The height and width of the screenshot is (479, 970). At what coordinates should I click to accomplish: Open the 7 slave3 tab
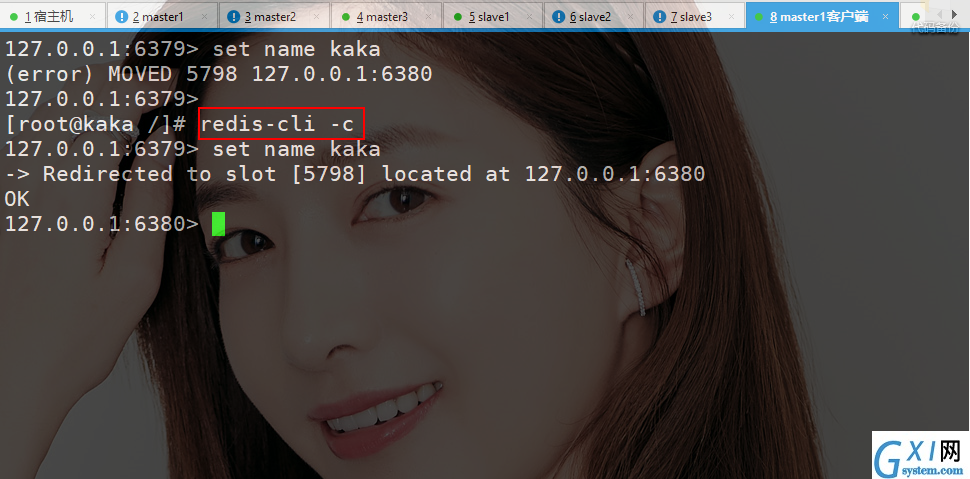pyautogui.click(x=695, y=16)
